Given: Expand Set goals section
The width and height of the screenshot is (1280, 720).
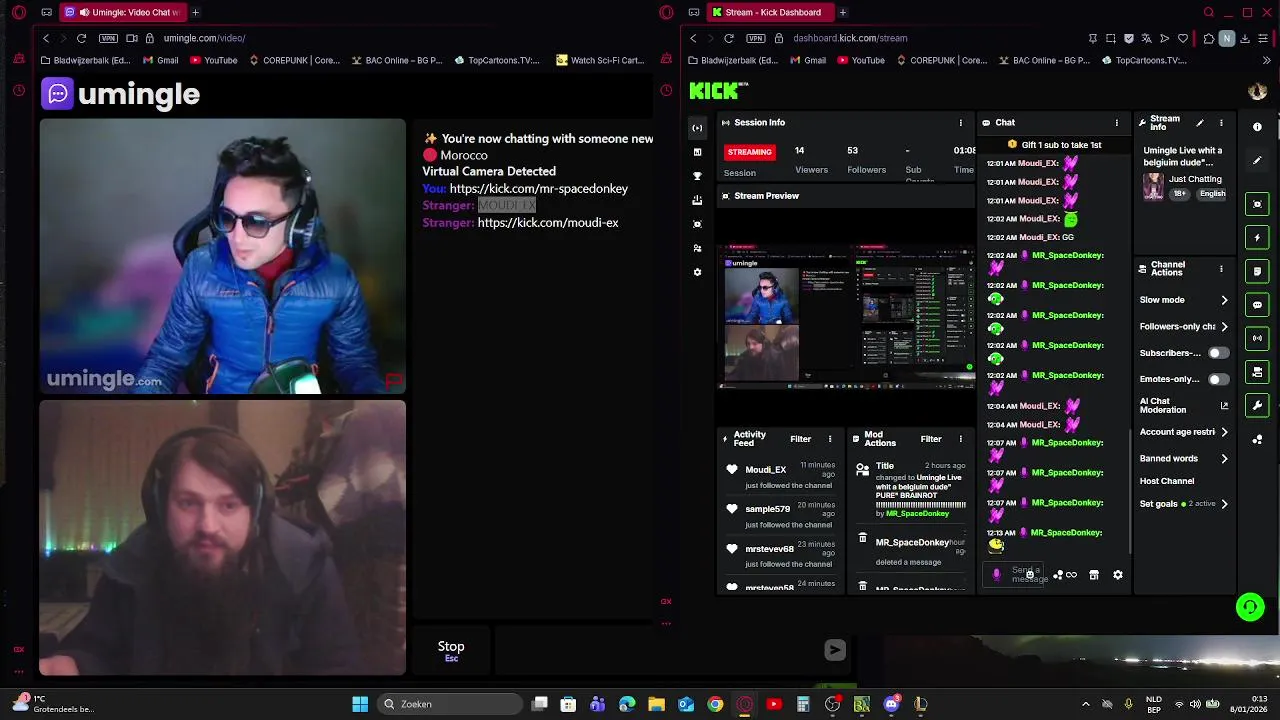Looking at the screenshot, I should click(1224, 504).
